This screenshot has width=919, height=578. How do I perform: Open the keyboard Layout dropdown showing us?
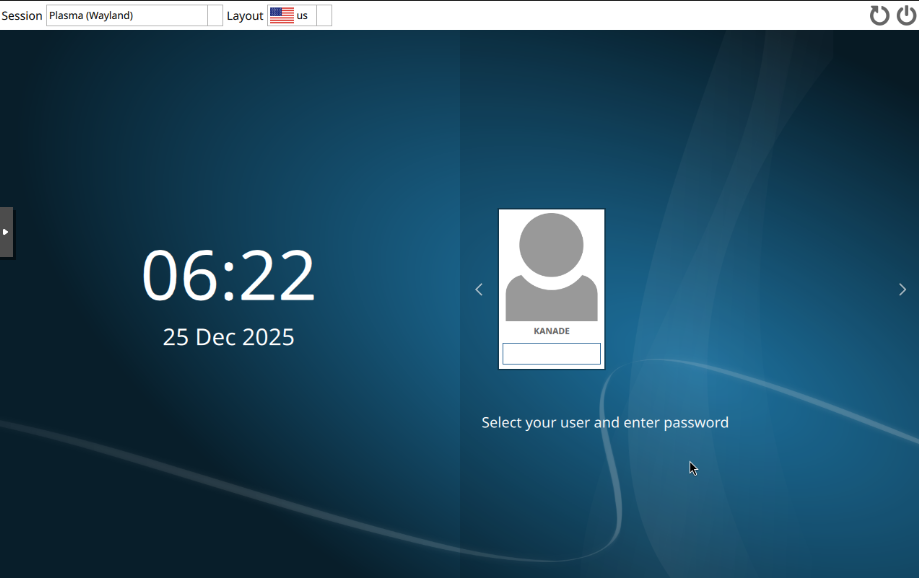tap(299, 15)
